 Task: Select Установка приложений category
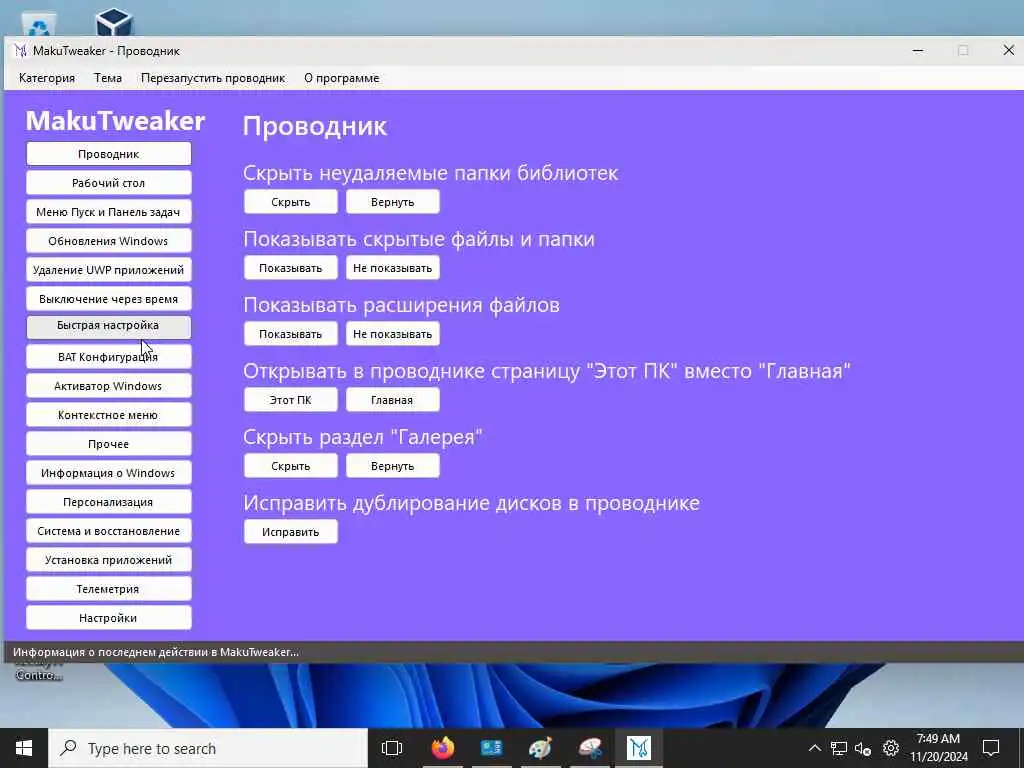point(108,560)
